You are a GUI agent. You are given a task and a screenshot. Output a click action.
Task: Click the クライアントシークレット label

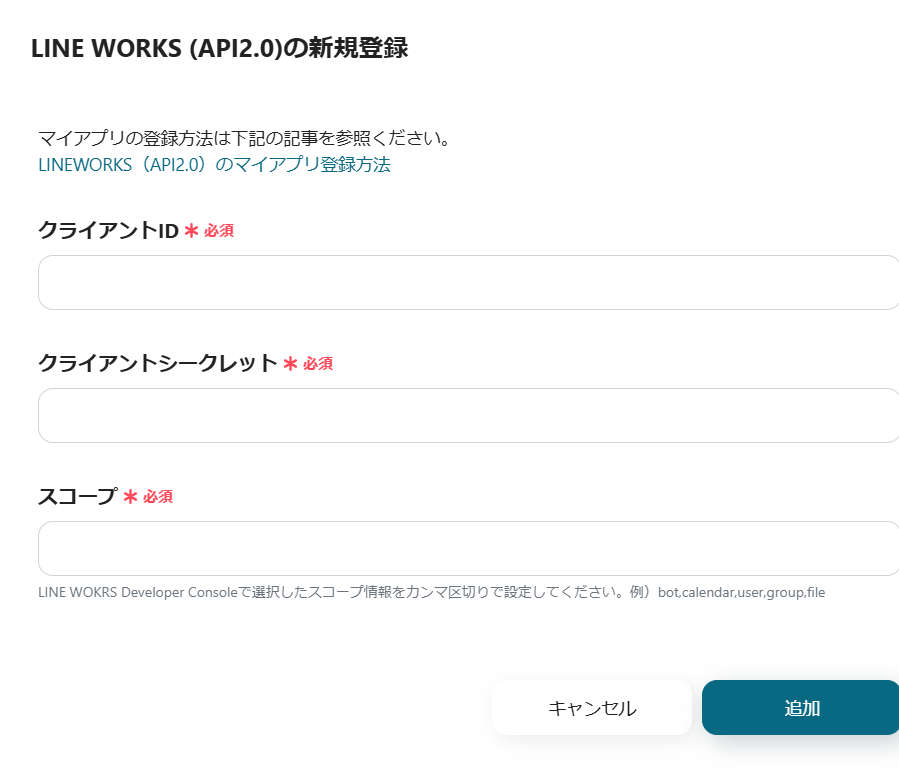click(158, 364)
